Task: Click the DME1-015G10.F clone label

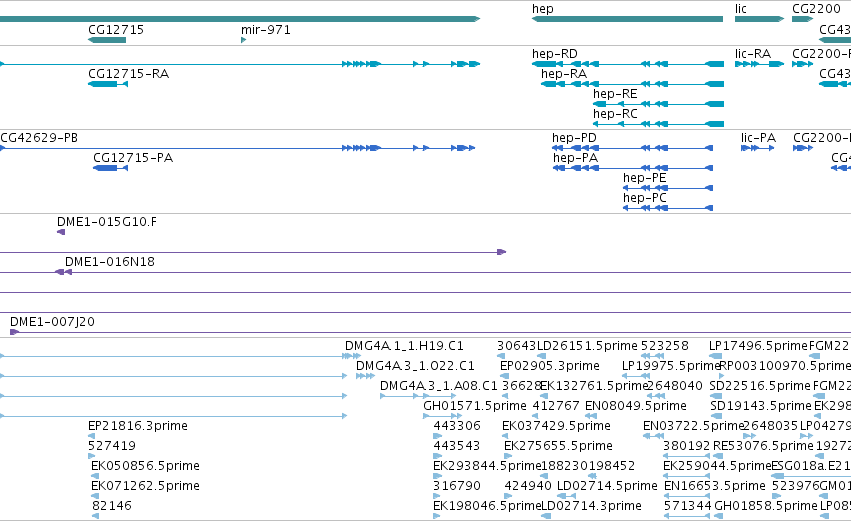Action: click(x=107, y=221)
